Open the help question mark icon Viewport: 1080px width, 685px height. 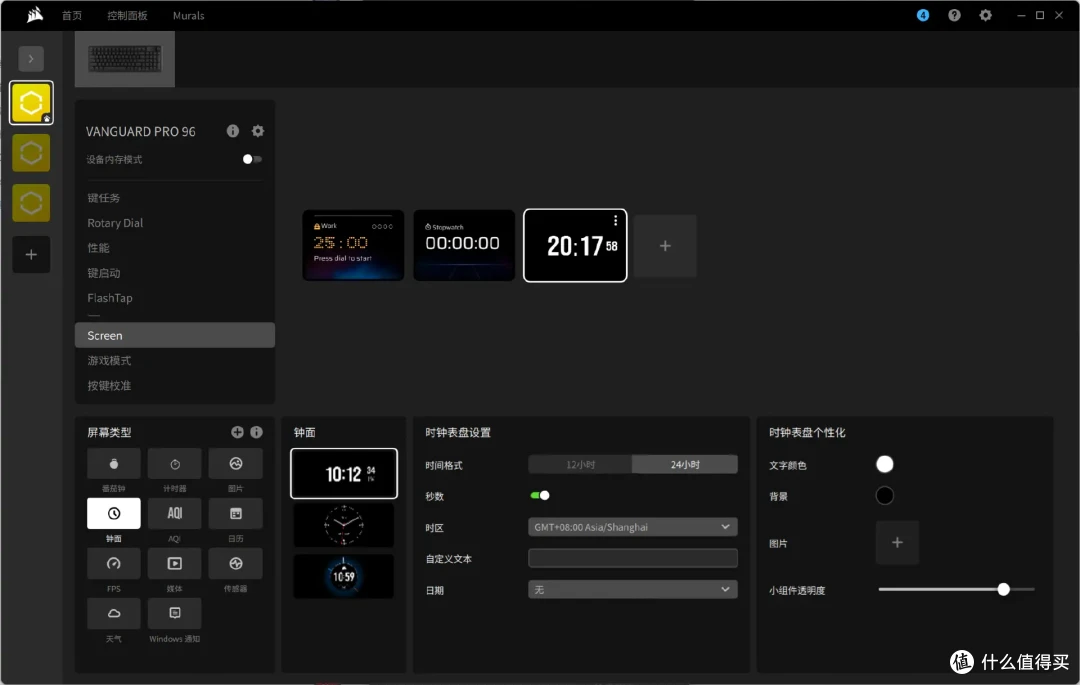(954, 15)
